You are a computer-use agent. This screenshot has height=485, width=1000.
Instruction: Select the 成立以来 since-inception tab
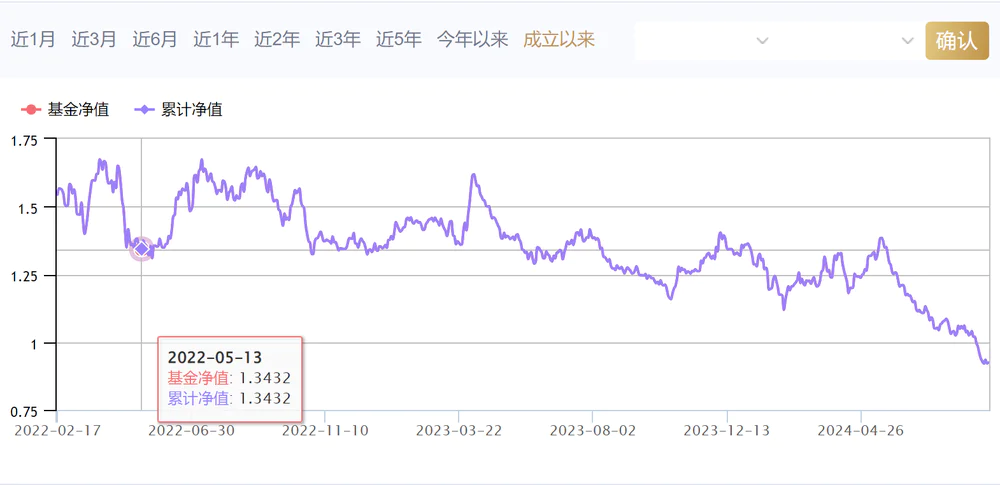(559, 40)
